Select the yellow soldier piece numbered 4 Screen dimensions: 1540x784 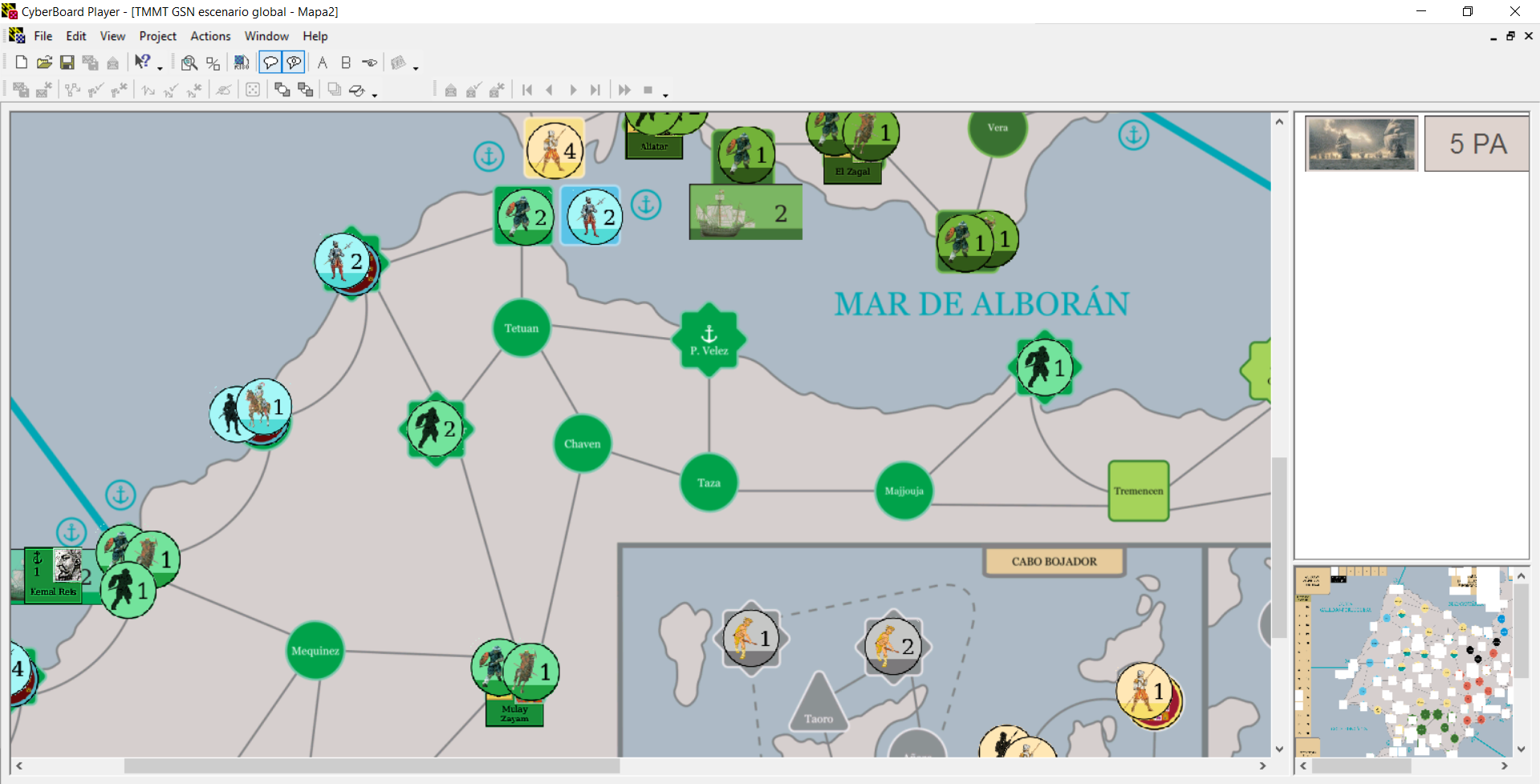tap(555, 148)
